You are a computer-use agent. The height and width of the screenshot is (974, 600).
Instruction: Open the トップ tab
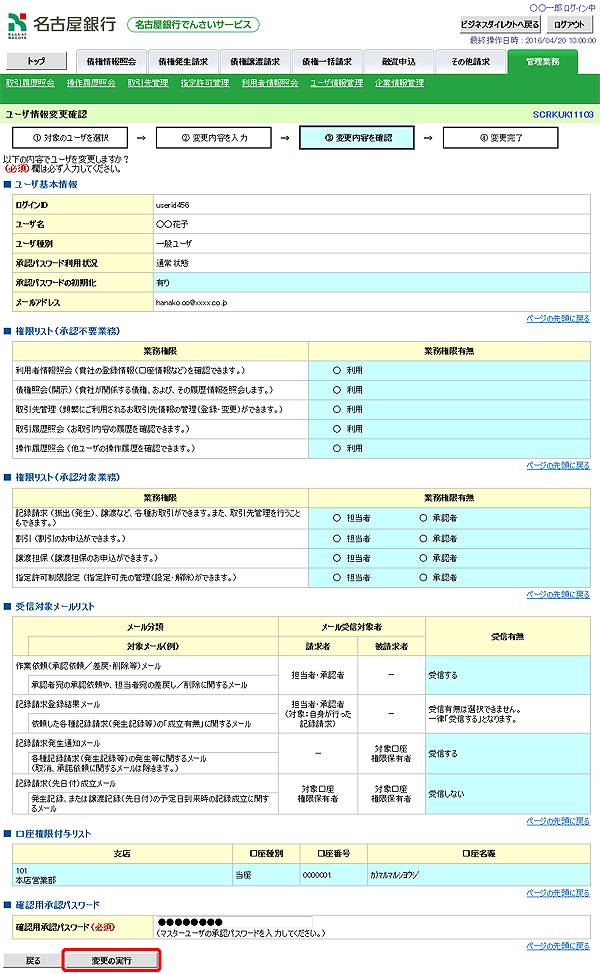[x=36, y=61]
